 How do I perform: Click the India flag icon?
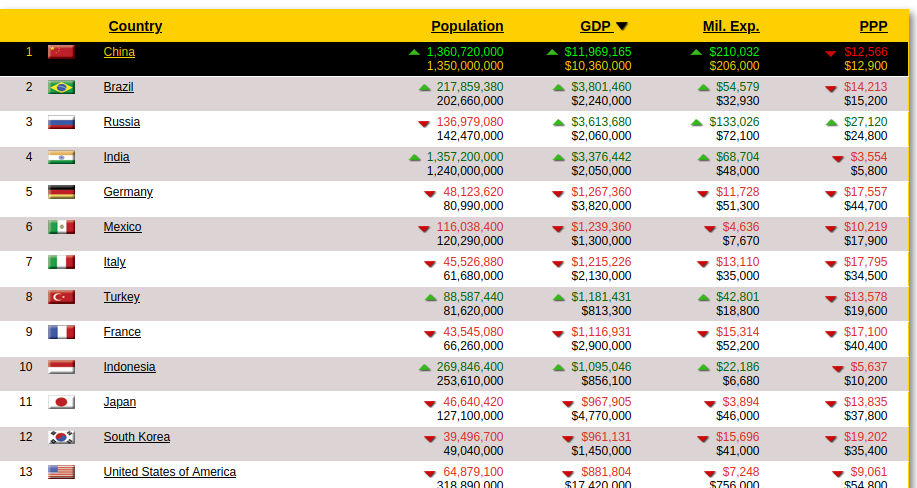click(x=61, y=157)
